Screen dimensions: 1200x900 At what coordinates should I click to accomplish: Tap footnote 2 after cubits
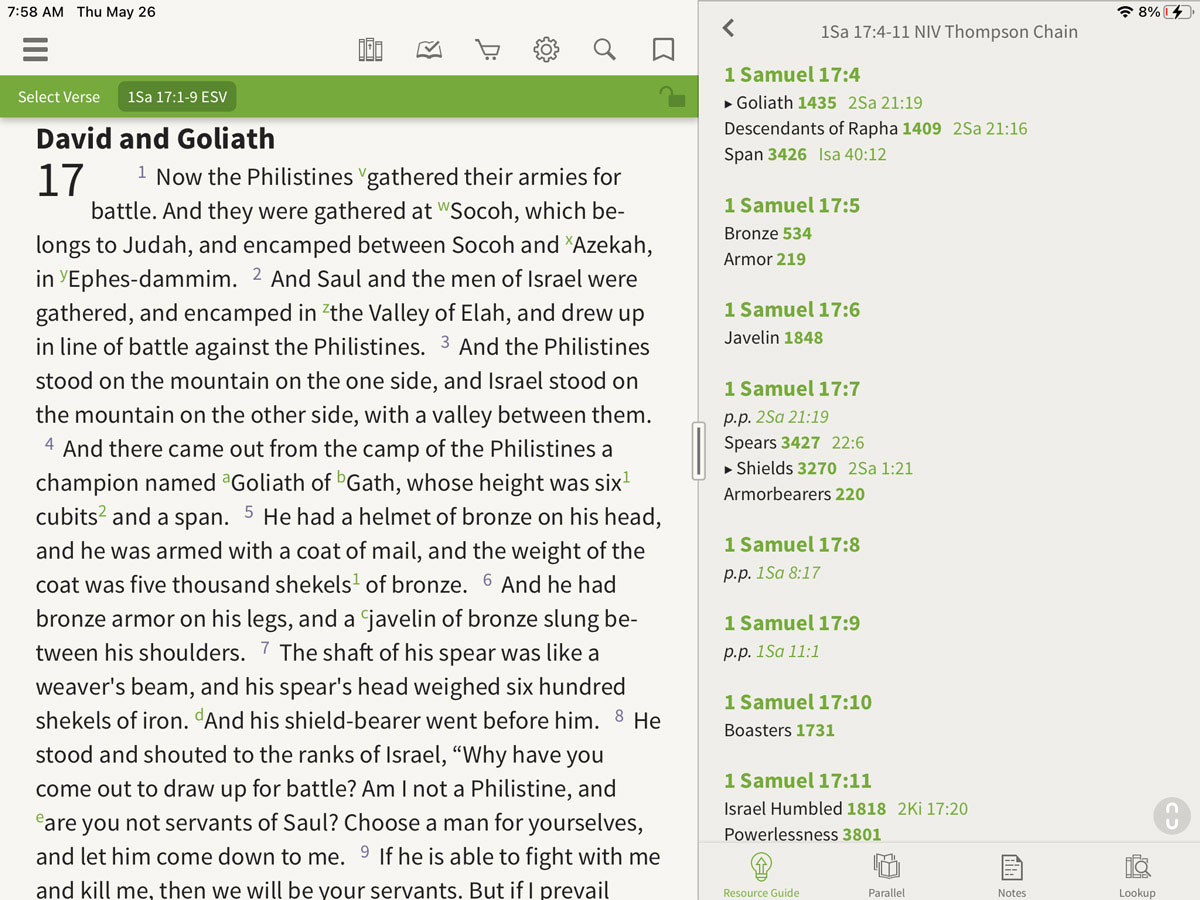click(x=103, y=511)
